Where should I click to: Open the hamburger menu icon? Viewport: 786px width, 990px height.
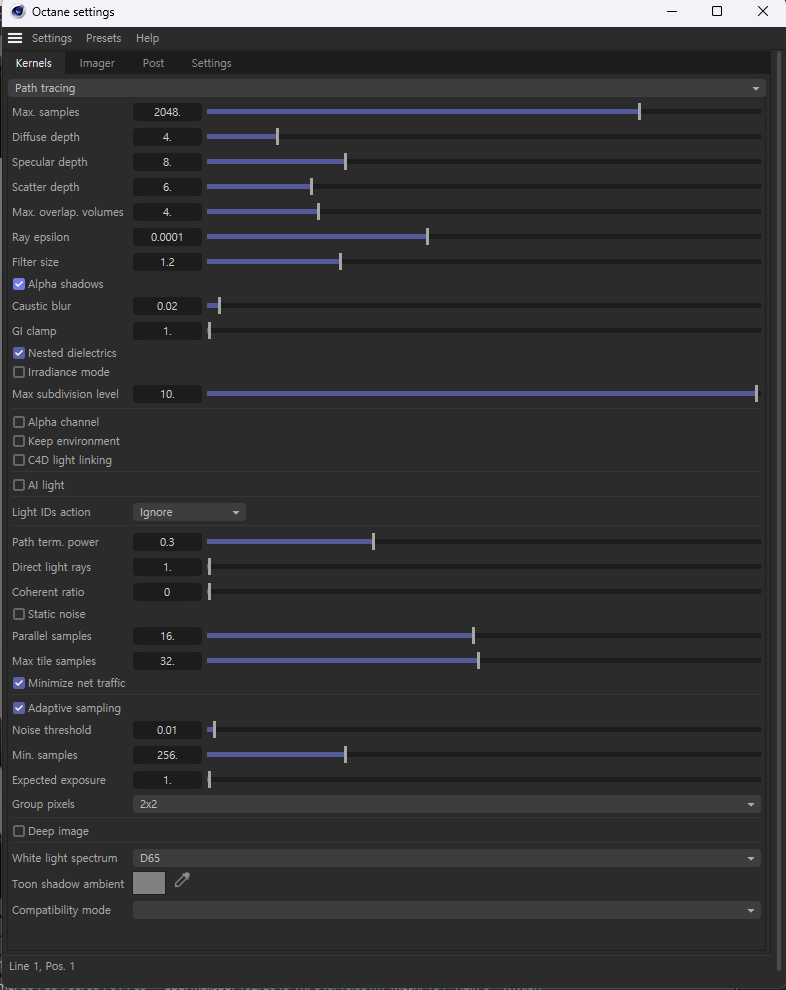(15, 39)
